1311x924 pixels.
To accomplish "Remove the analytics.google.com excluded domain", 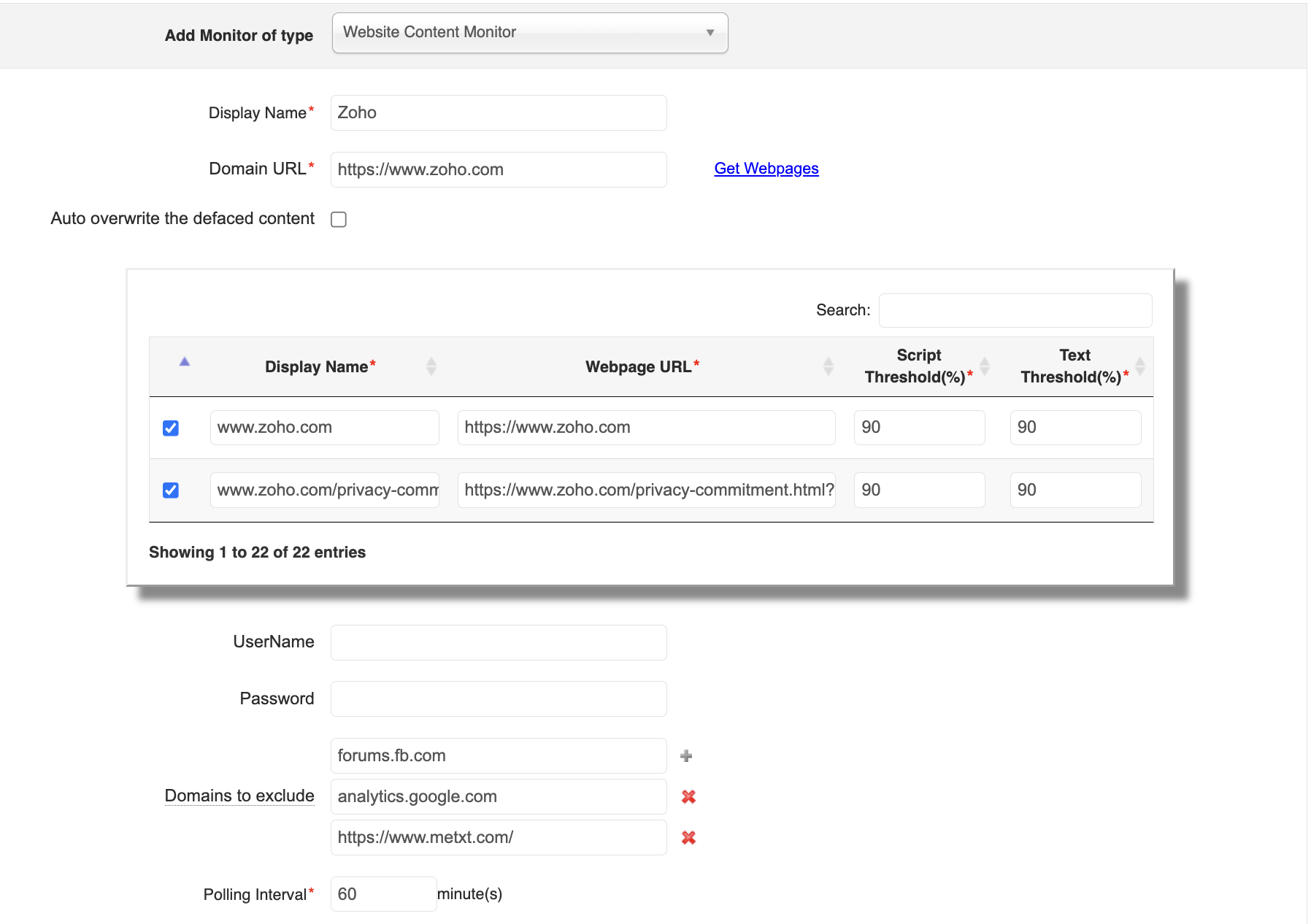I will click(688, 797).
